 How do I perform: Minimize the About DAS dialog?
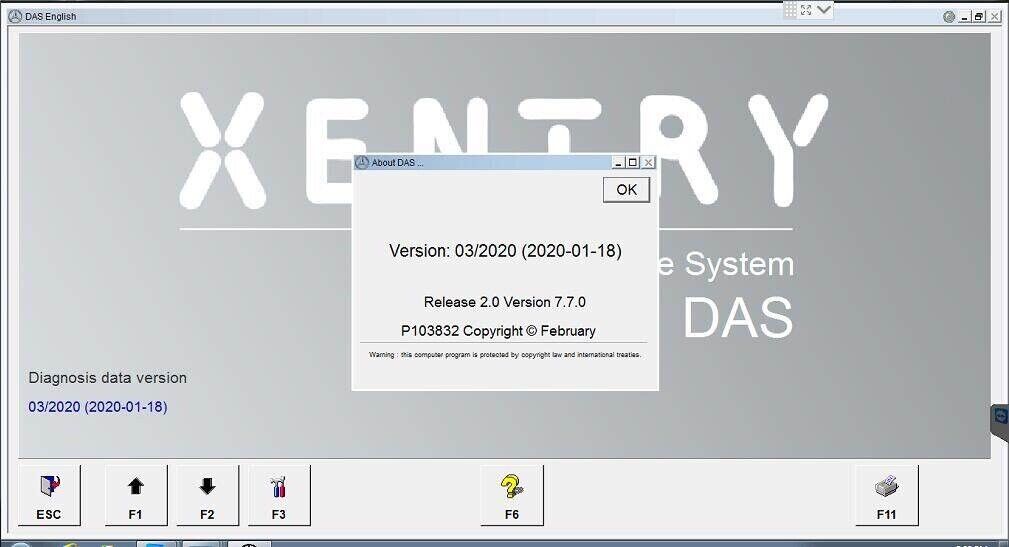tap(618, 163)
